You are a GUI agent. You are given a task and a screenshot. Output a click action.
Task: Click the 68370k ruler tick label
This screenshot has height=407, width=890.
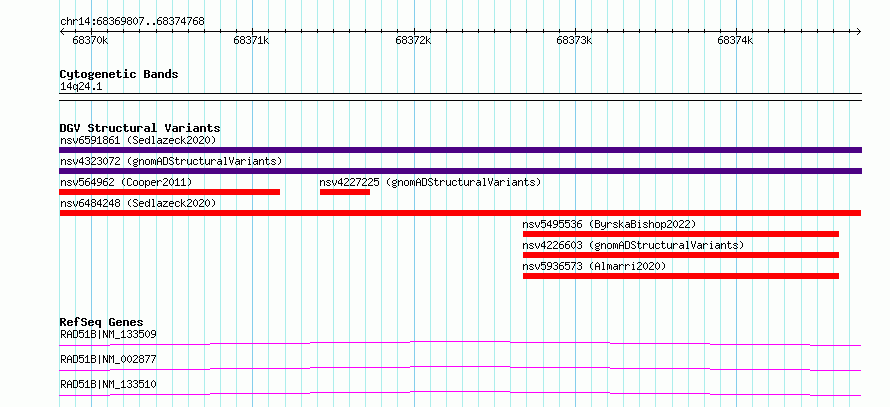(90, 40)
